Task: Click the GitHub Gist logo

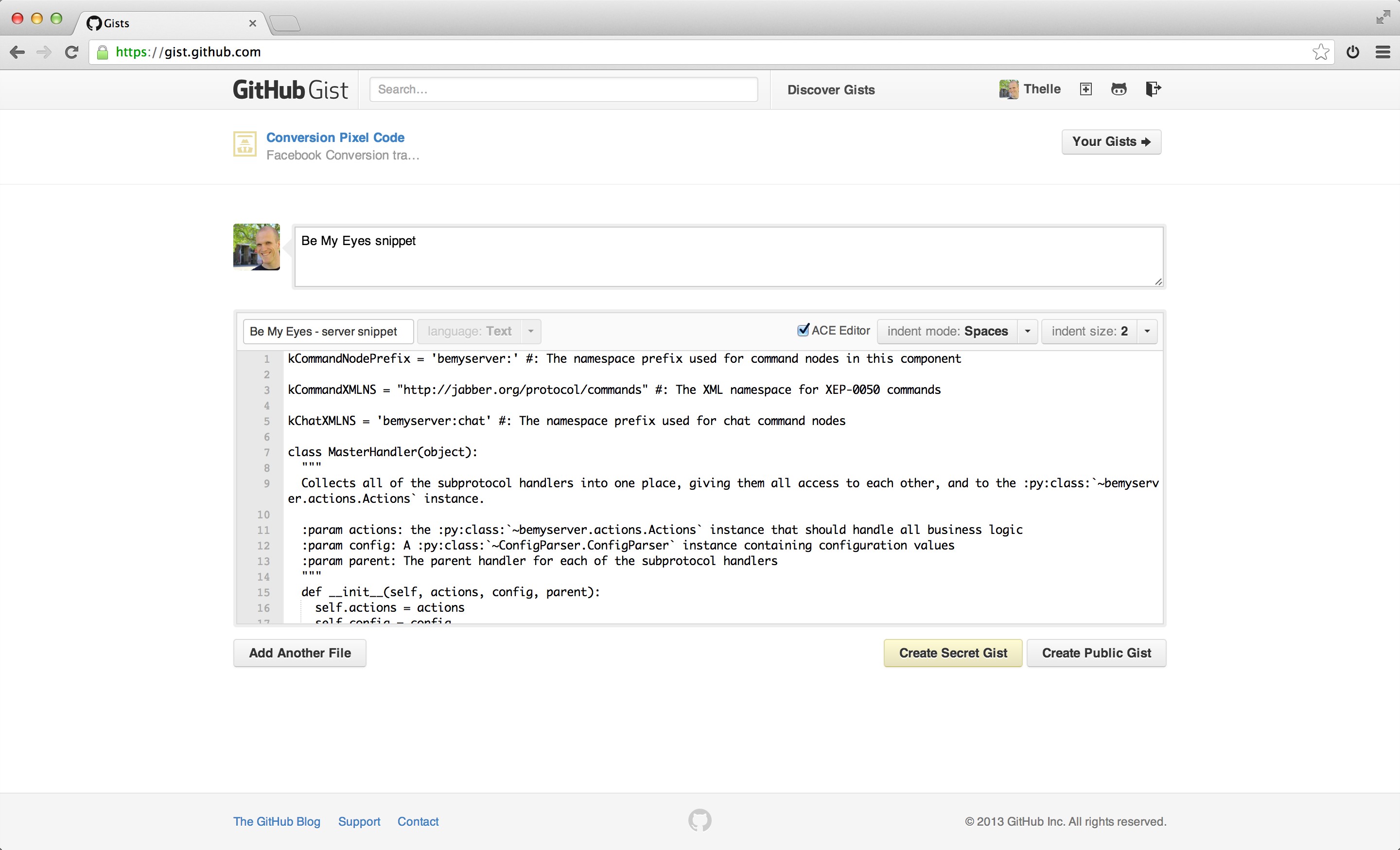Action: tap(290, 89)
